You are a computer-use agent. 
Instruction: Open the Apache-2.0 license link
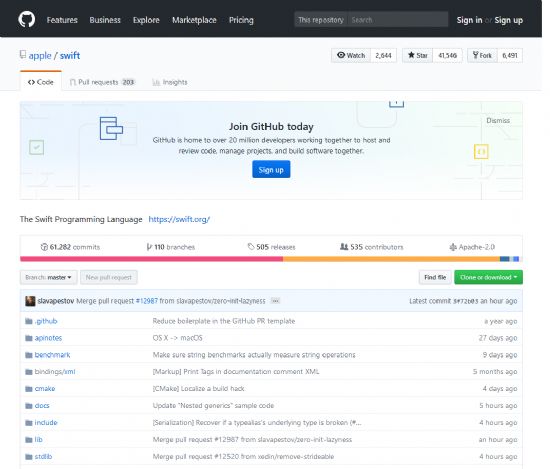coord(472,247)
